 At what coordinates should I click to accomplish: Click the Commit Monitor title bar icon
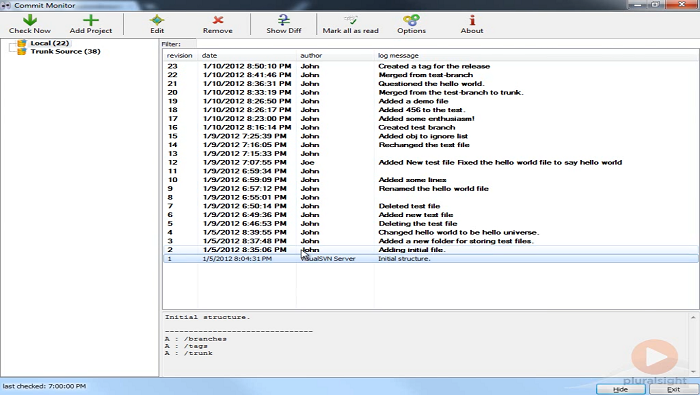[x=6, y=5]
